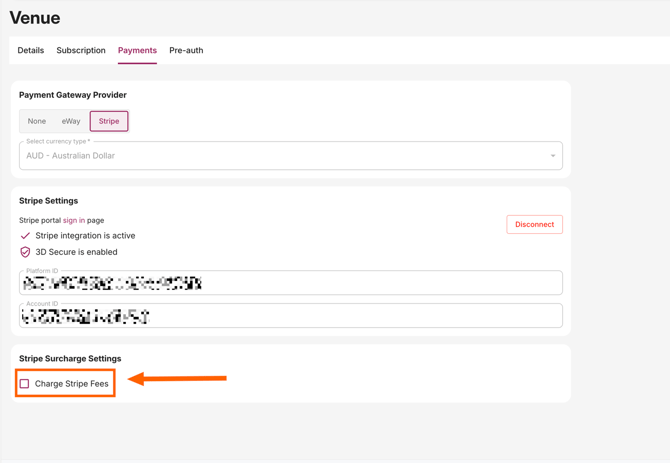670x463 pixels.
Task: Select None as payment gateway provider
Action: 37,121
